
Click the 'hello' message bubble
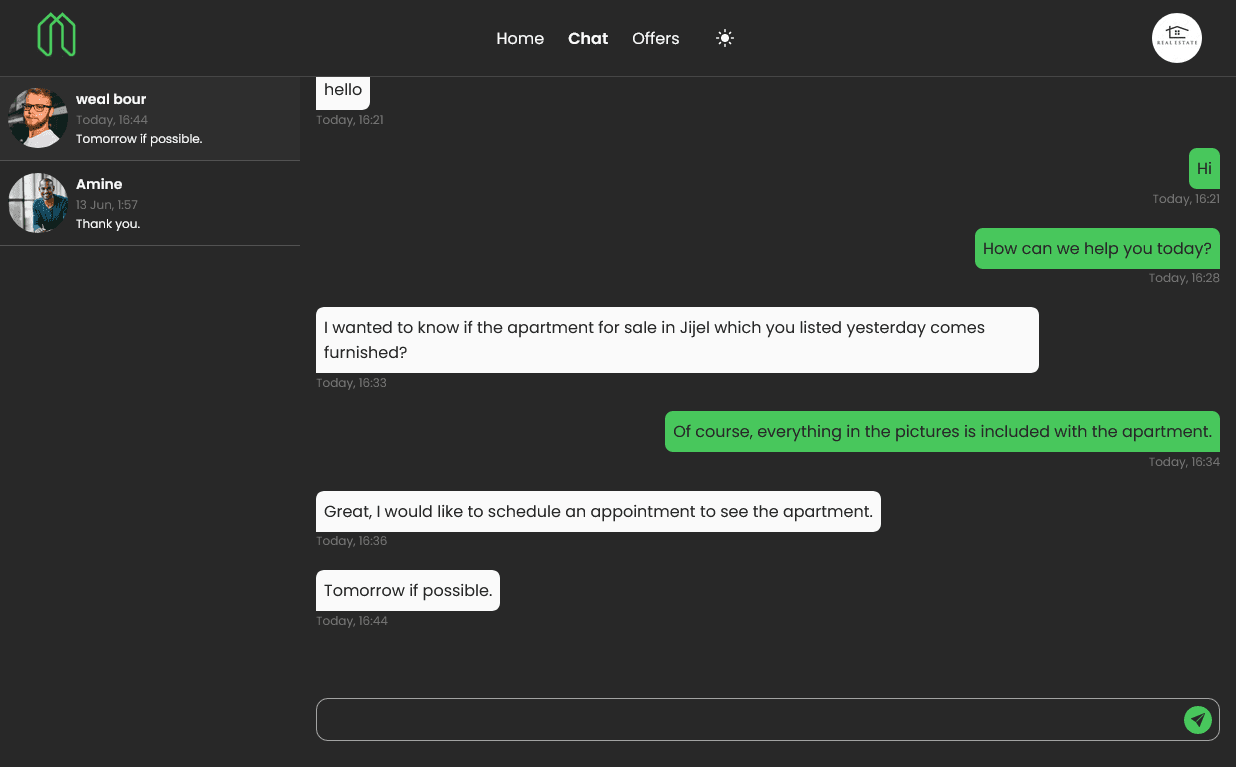tap(342, 89)
